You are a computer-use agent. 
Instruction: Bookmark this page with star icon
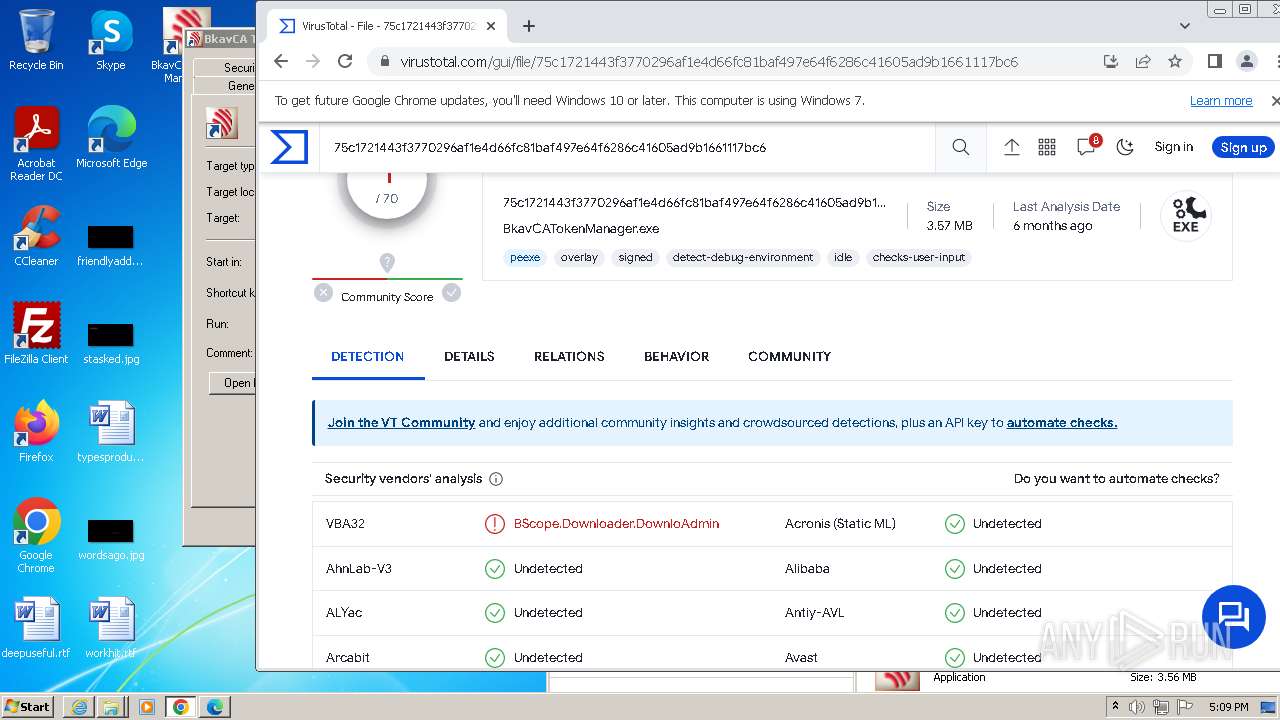(x=1175, y=61)
